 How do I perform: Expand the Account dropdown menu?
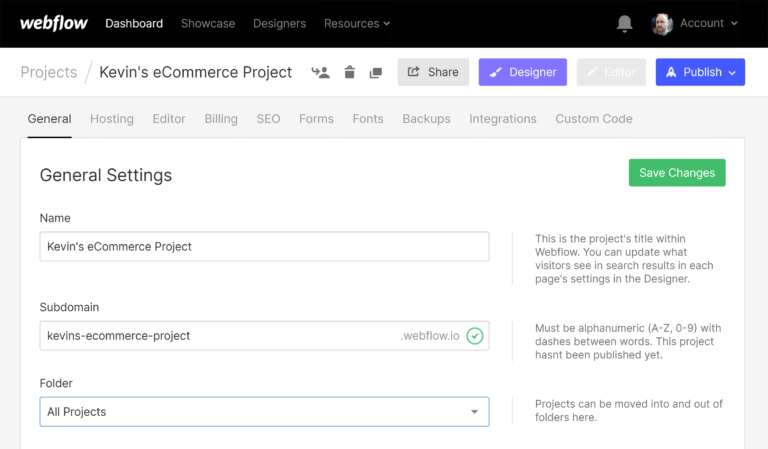click(x=708, y=23)
